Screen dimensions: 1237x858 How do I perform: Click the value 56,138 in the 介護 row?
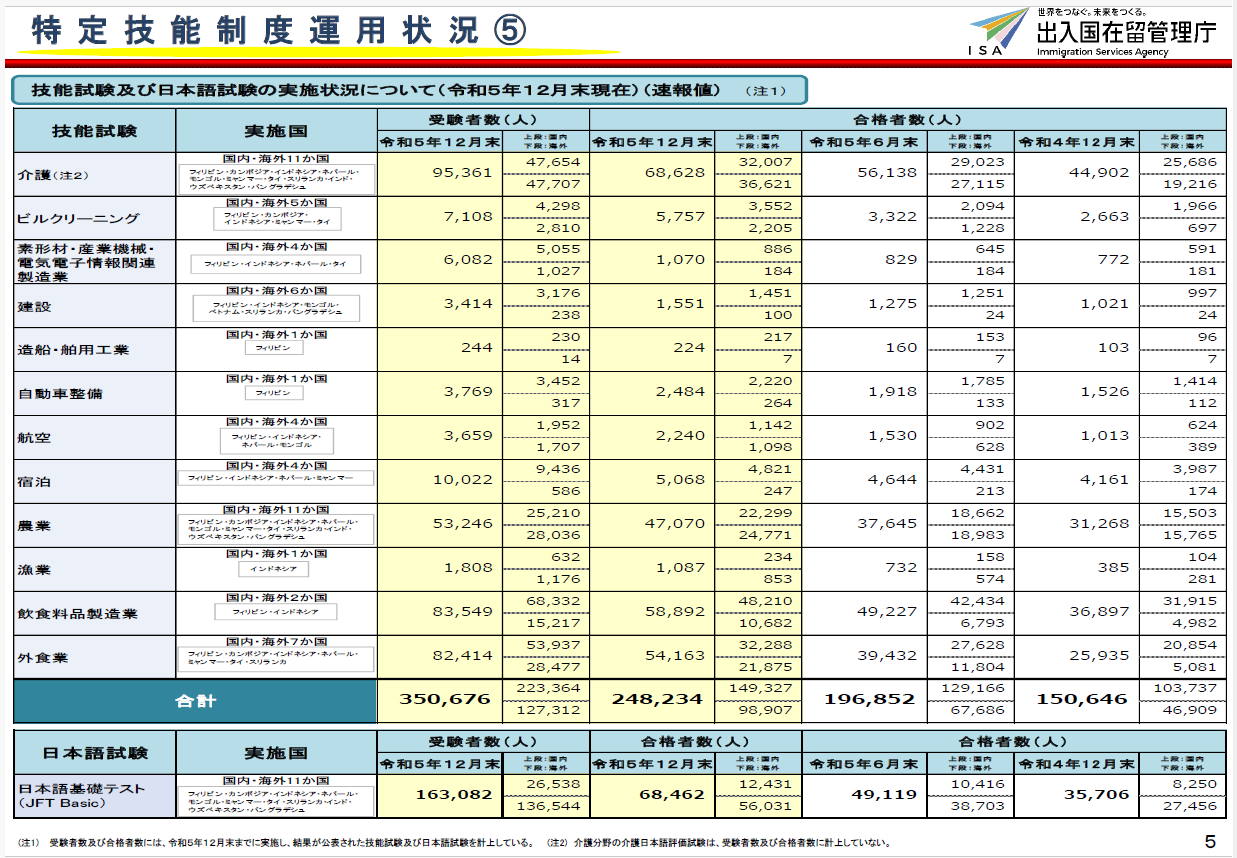[x=885, y=172]
